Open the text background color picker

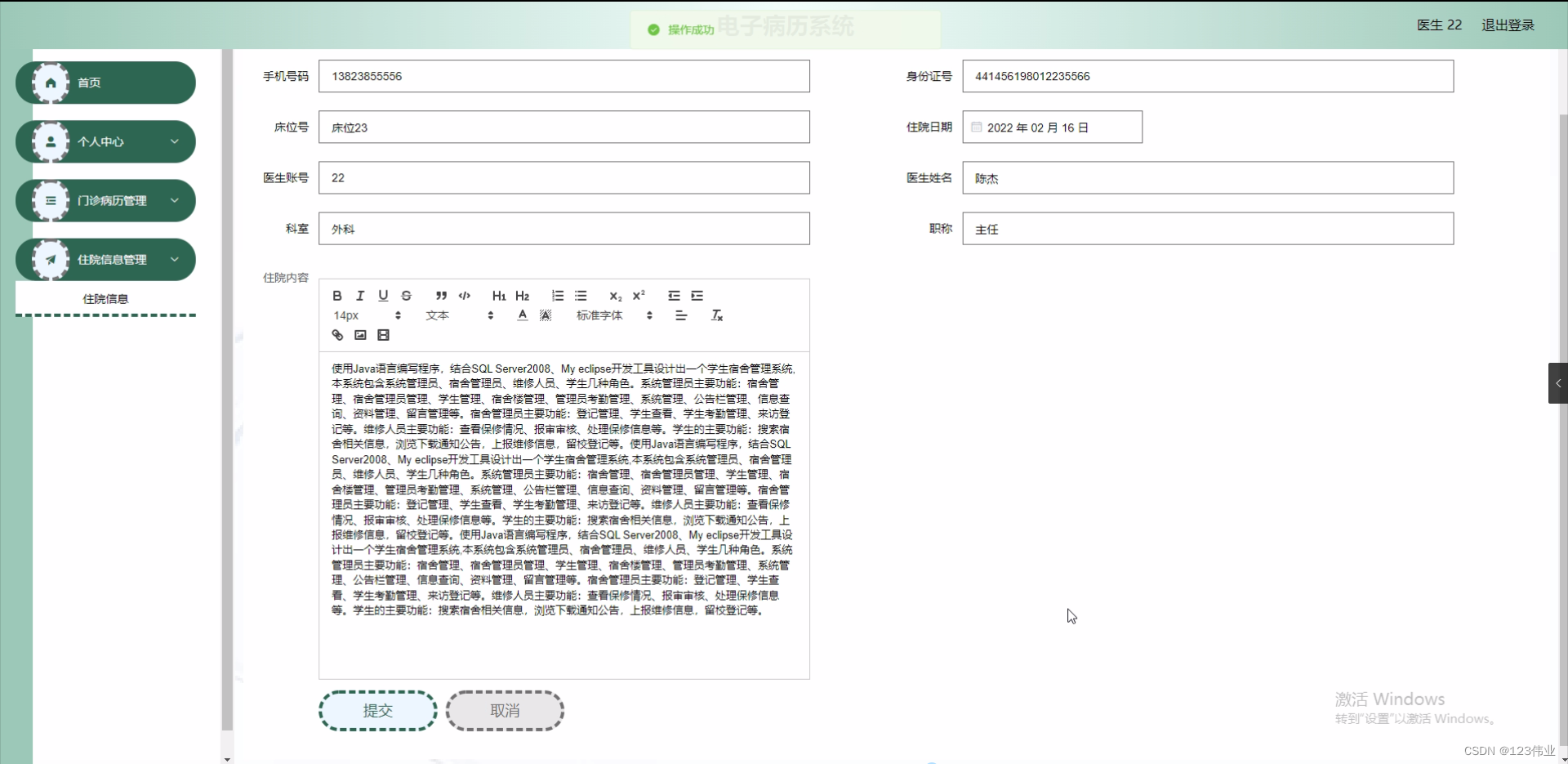pos(546,315)
